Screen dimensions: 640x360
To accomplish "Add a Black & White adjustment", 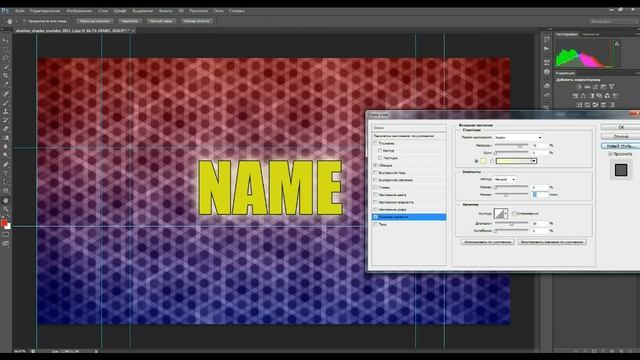I will tap(591, 96).
